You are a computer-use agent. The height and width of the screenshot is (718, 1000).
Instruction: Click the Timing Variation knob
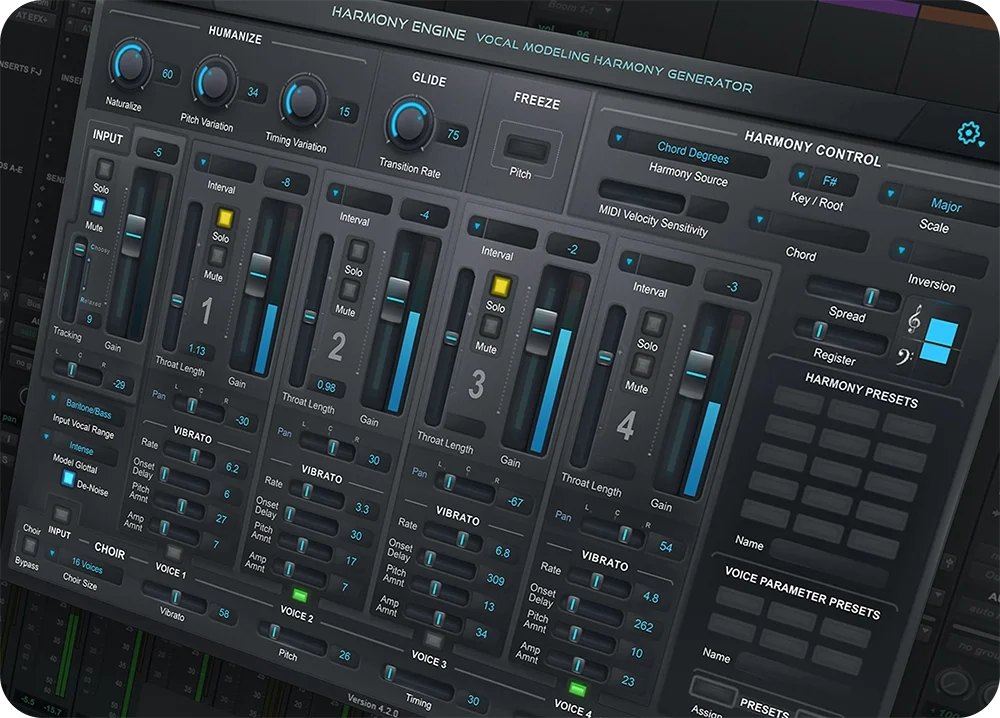(x=304, y=101)
